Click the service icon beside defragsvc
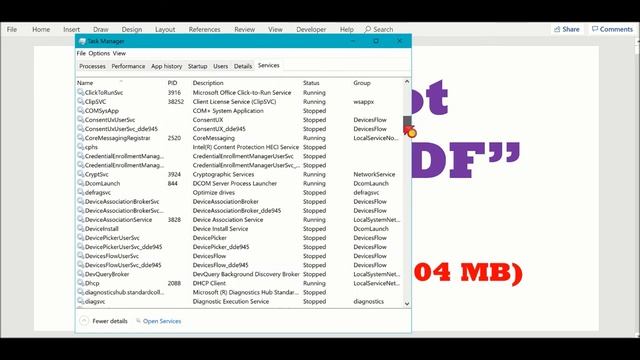 80,192
